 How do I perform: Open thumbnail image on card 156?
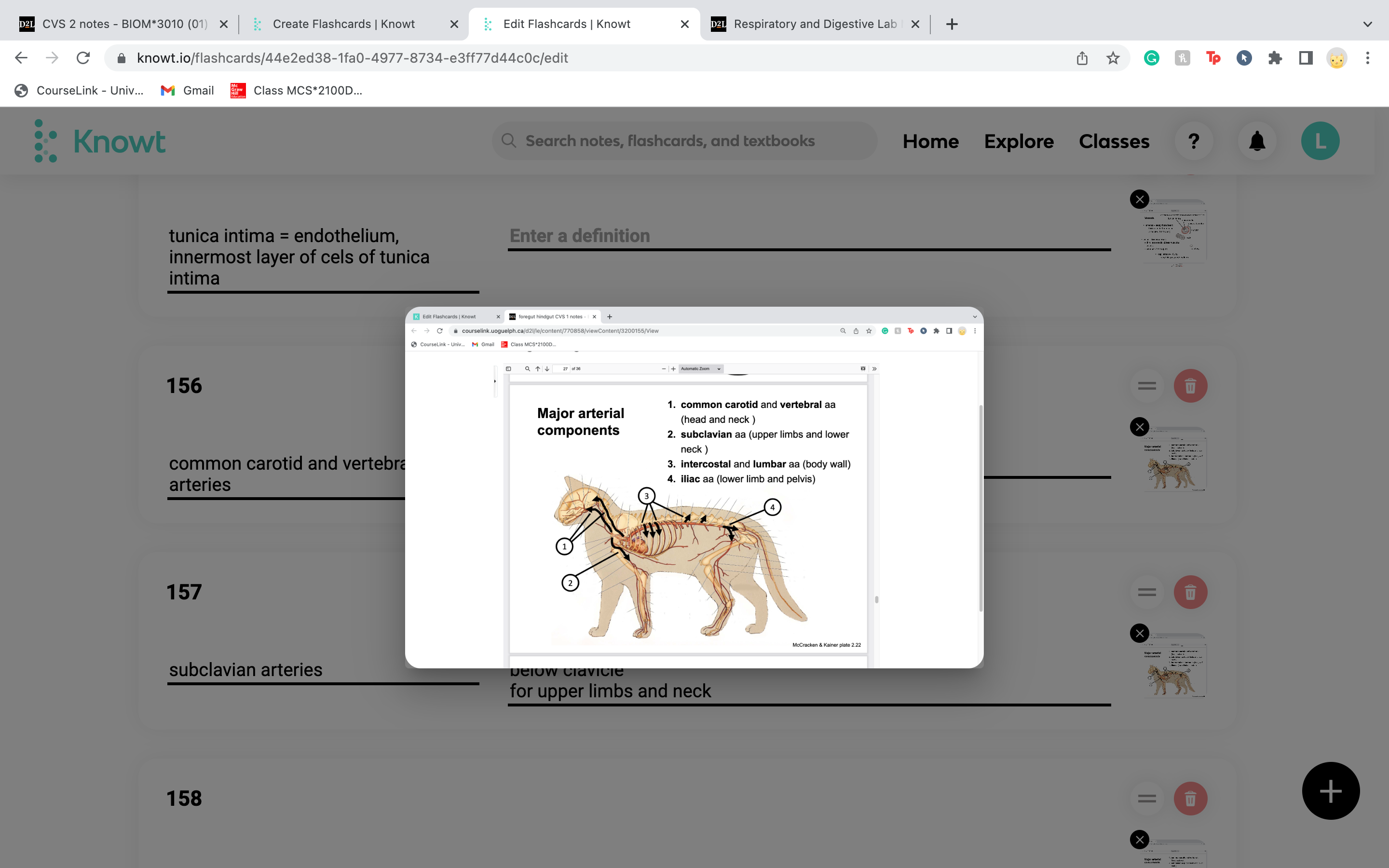pos(1175,459)
